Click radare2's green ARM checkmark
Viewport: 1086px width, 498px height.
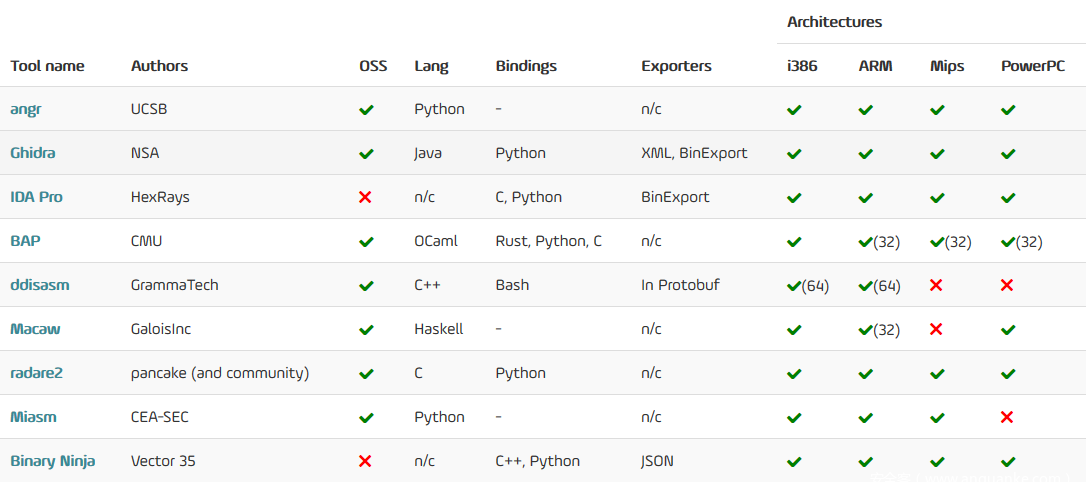click(865, 374)
